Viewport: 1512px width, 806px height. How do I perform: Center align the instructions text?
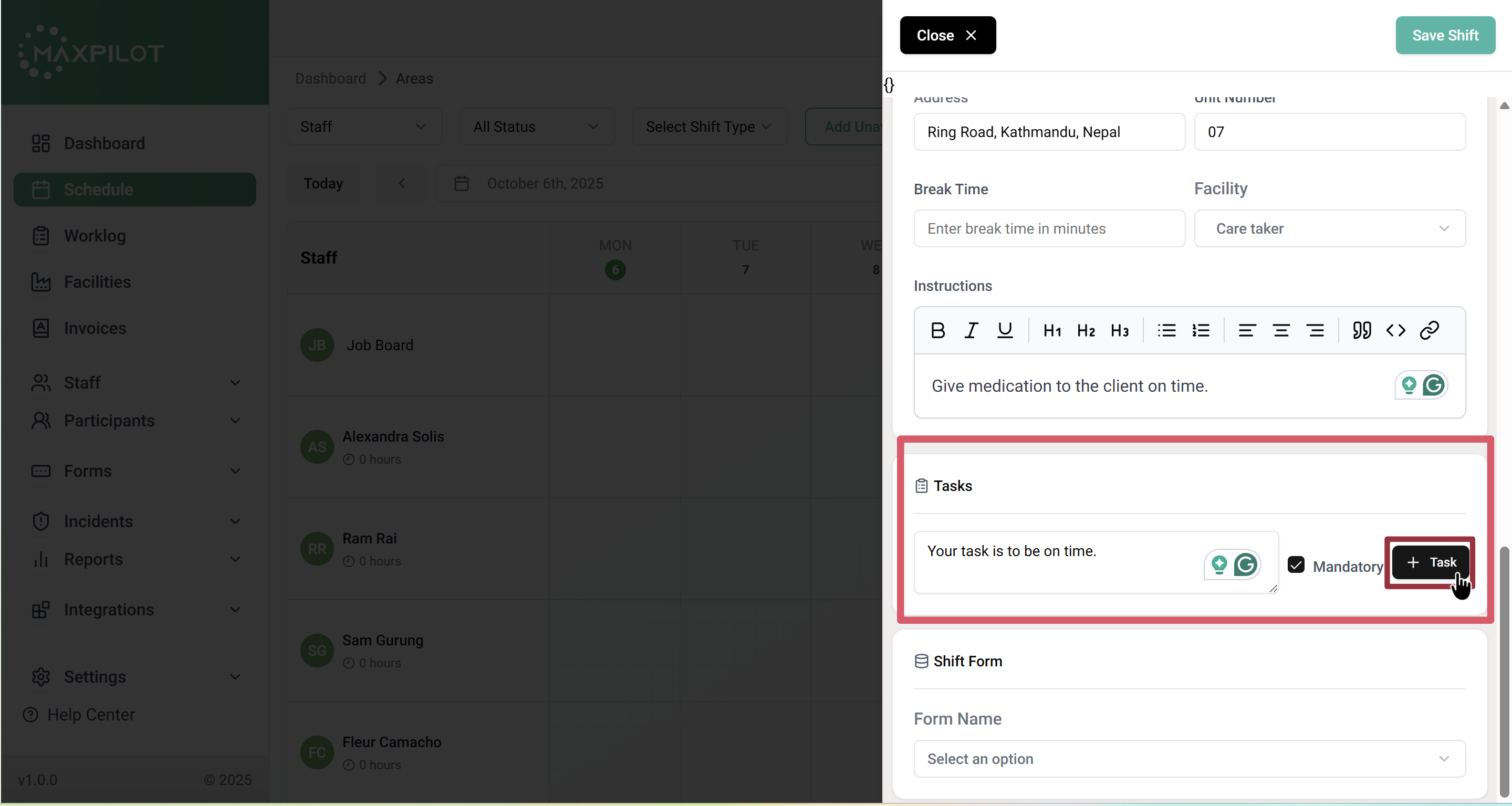(1281, 330)
